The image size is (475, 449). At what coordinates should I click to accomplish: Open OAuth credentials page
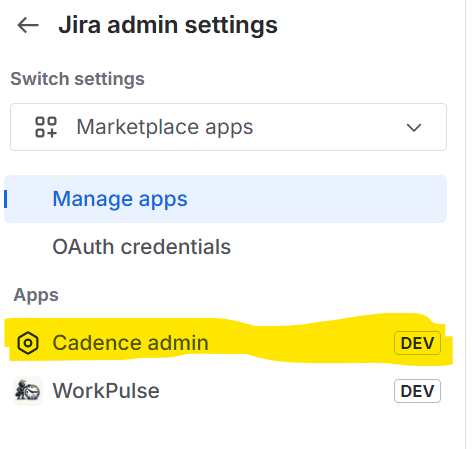point(225,247)
